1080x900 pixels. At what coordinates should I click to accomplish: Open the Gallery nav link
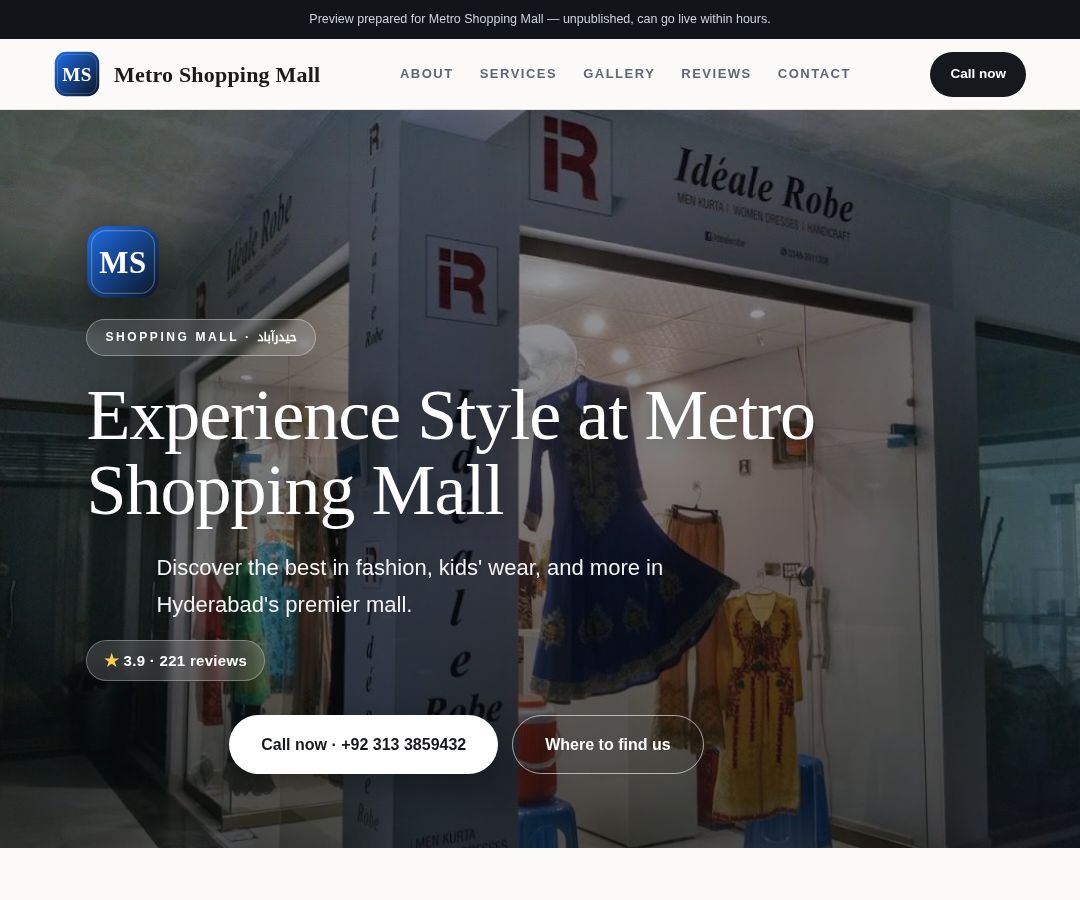coord(619,74)
